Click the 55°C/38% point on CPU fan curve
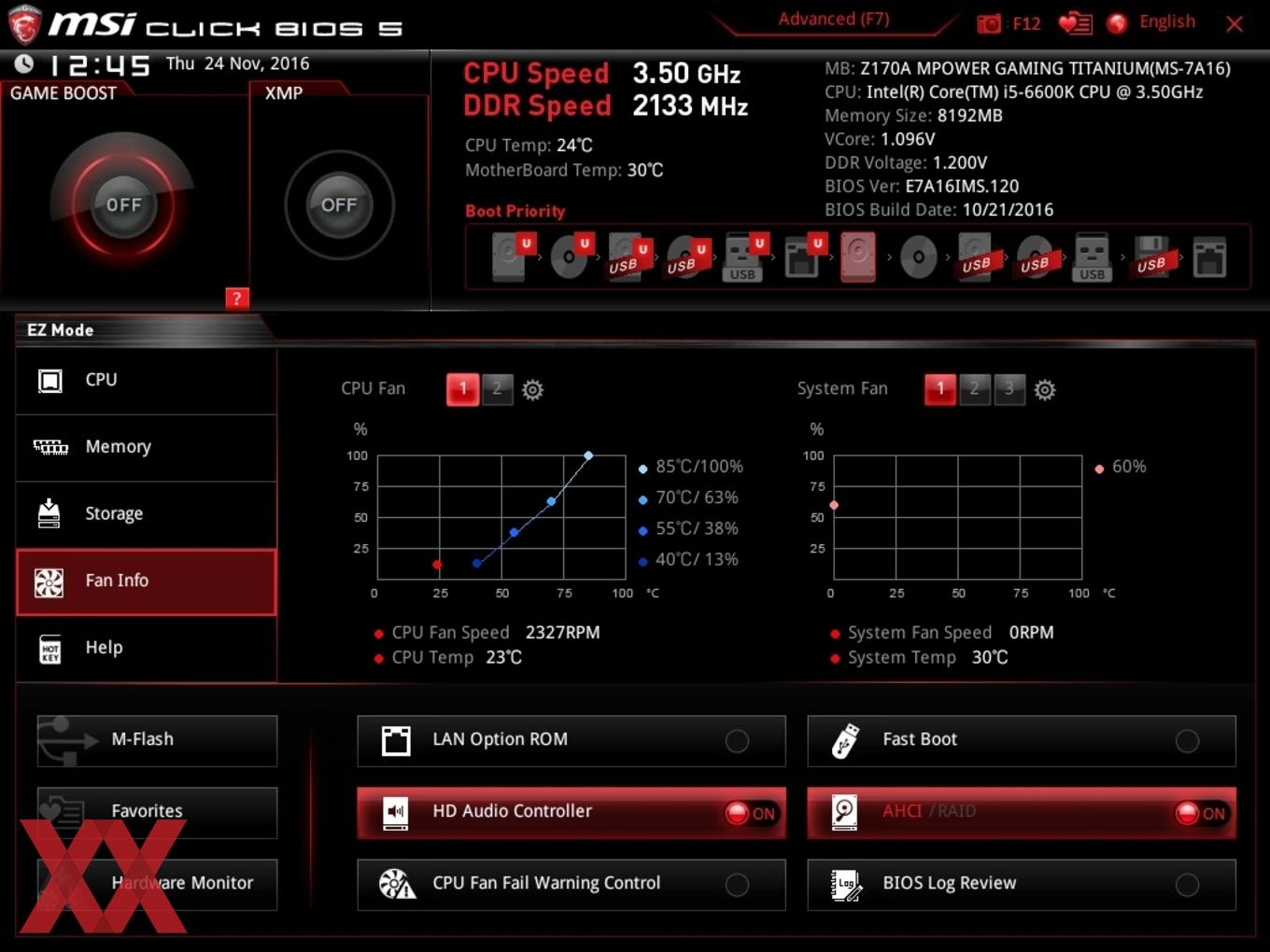 point(514,532)
